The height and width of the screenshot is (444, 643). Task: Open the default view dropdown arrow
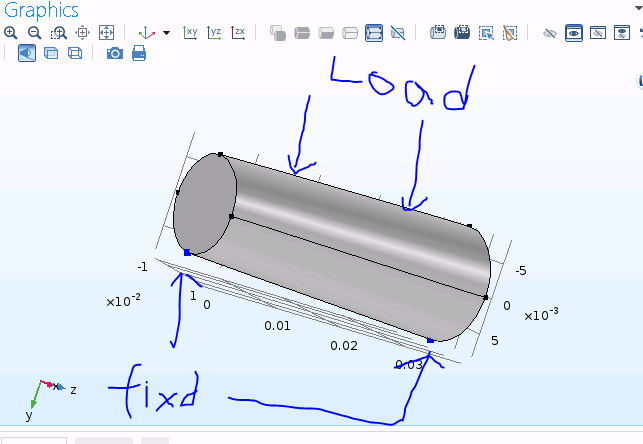pyautogui.click(x=166, y=33)
